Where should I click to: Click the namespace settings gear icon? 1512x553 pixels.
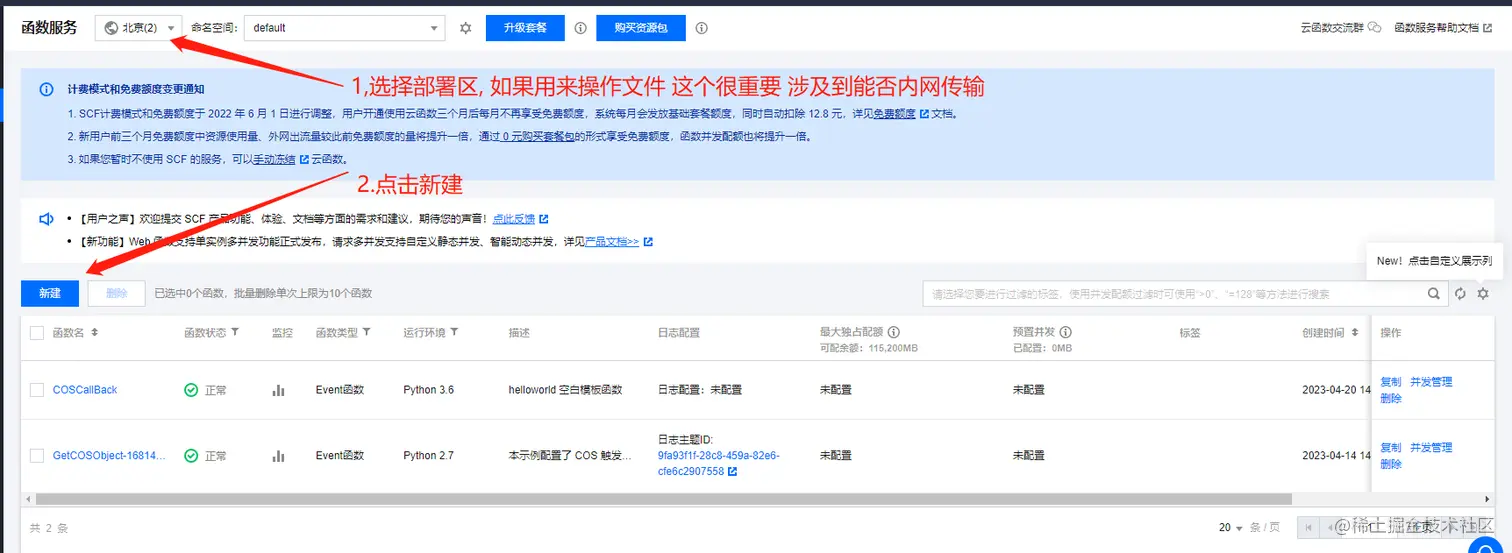coord(465,28)
